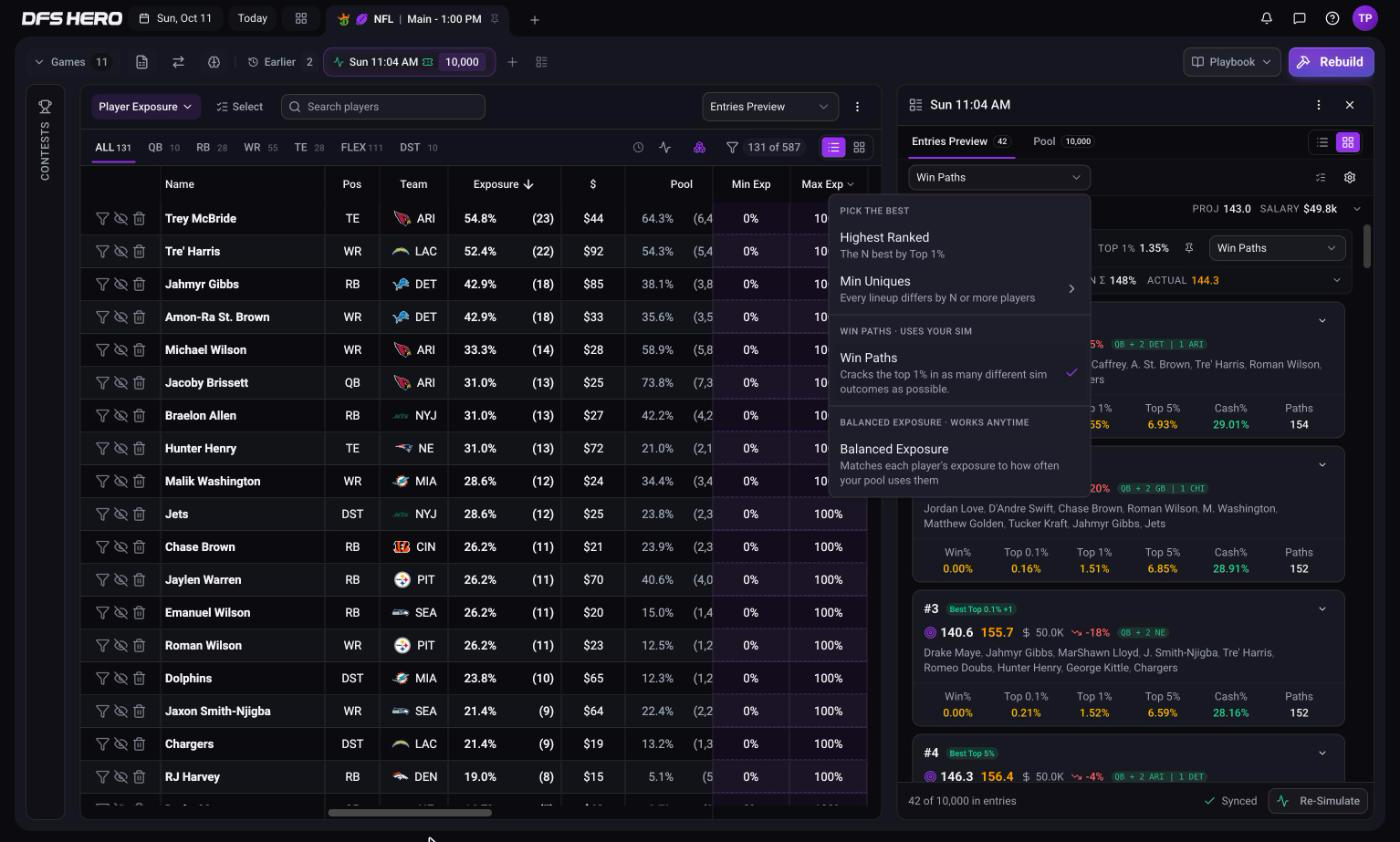Delete Trey McBride row with trash icon
Viewport: 1400px width, 842px height.
139,218
